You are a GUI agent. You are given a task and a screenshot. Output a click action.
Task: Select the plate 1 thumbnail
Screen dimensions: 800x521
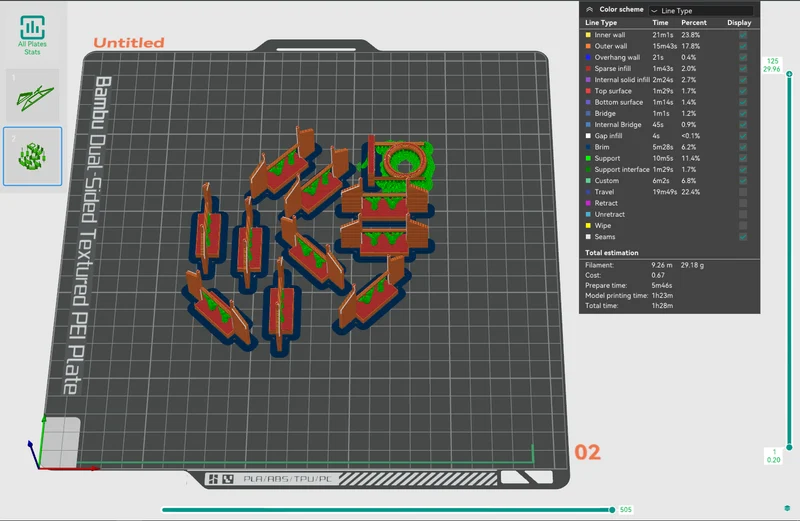(33, 95)
